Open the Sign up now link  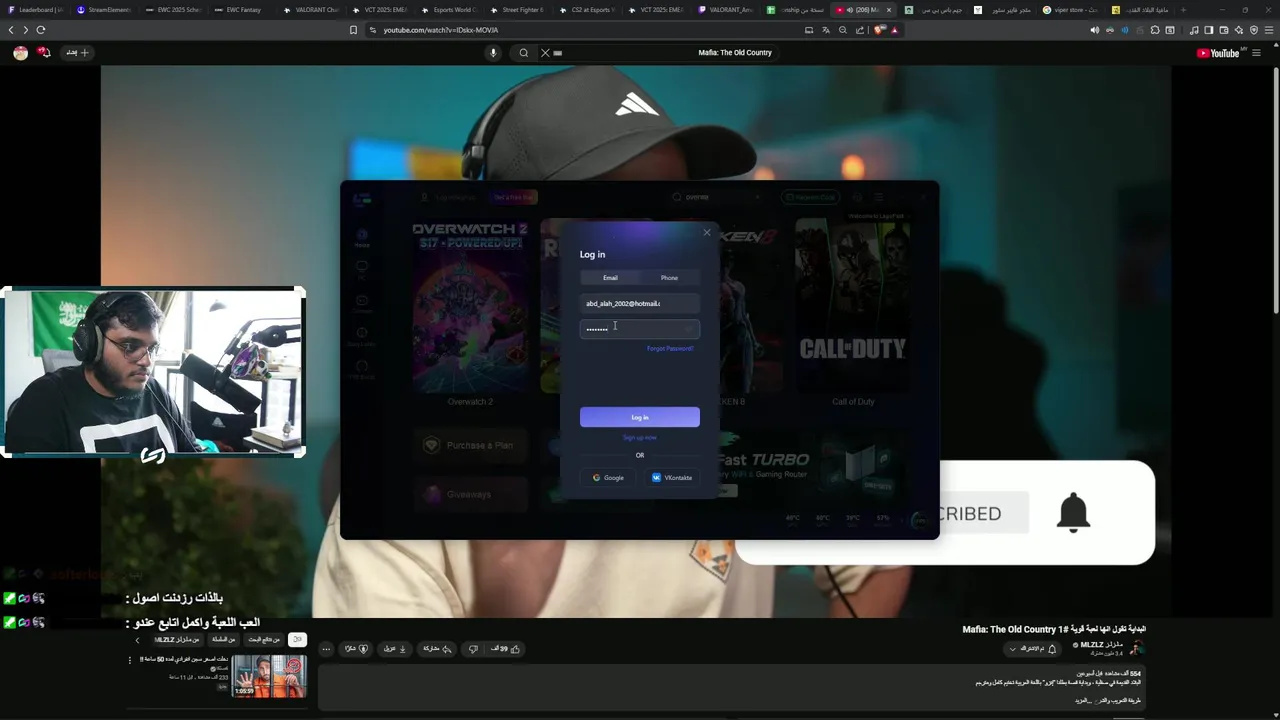coord(640,438)
